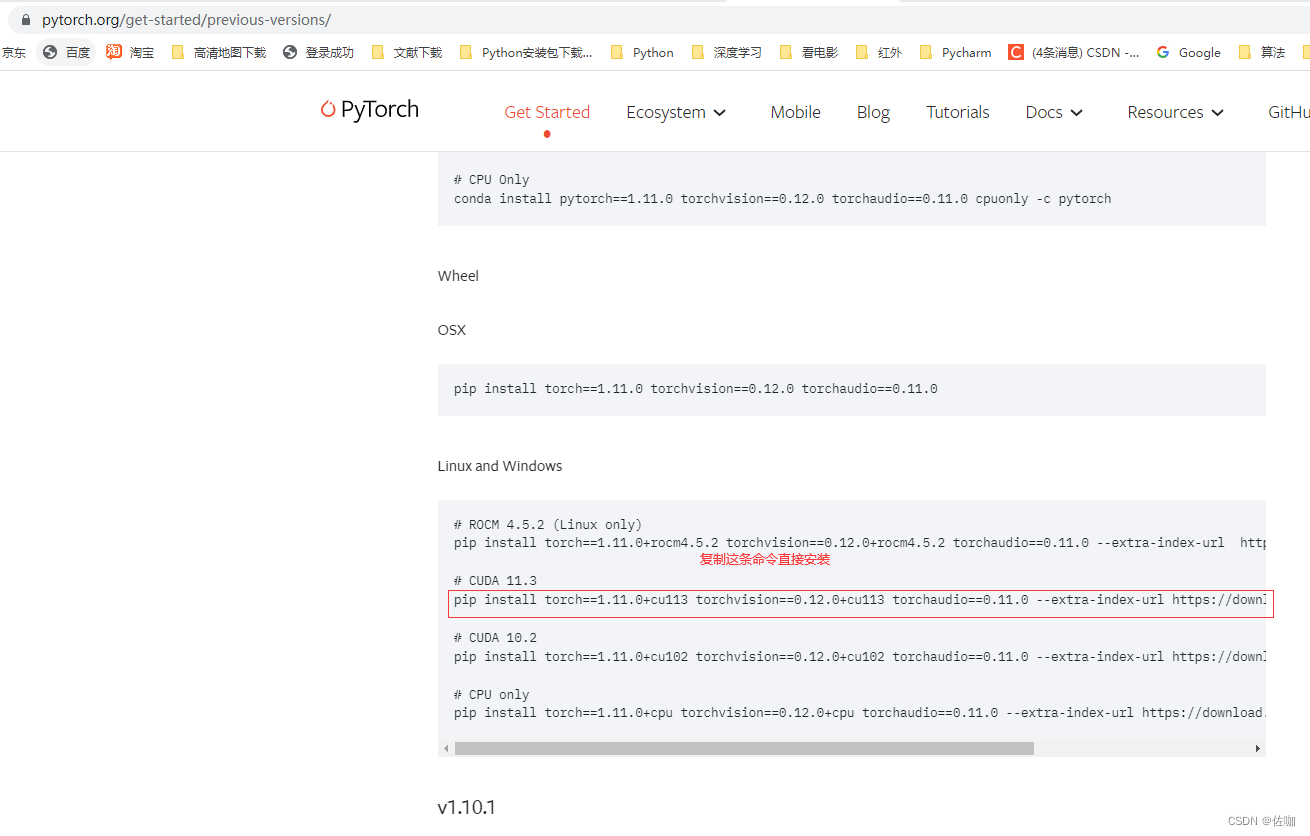Image resolution: width=1310 pixels, height=836 pixels.
Task: Expand the Ecosystem dropdown menu
Action: click(x=676, y=112)
